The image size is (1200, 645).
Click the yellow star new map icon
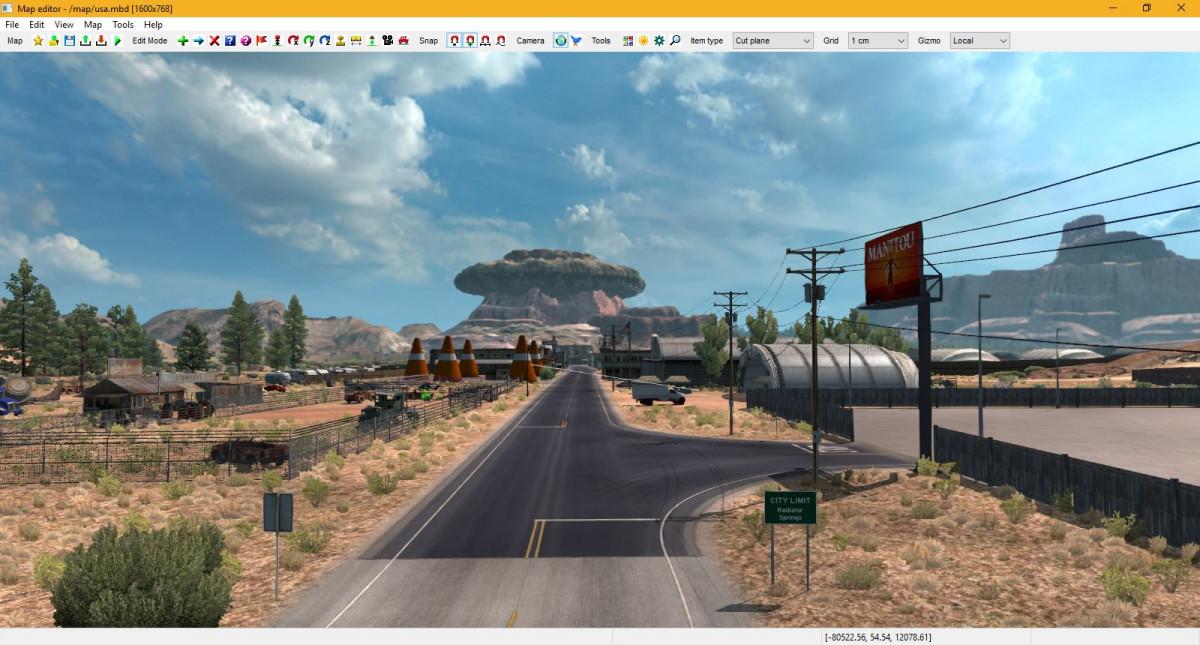coord(38,41)
